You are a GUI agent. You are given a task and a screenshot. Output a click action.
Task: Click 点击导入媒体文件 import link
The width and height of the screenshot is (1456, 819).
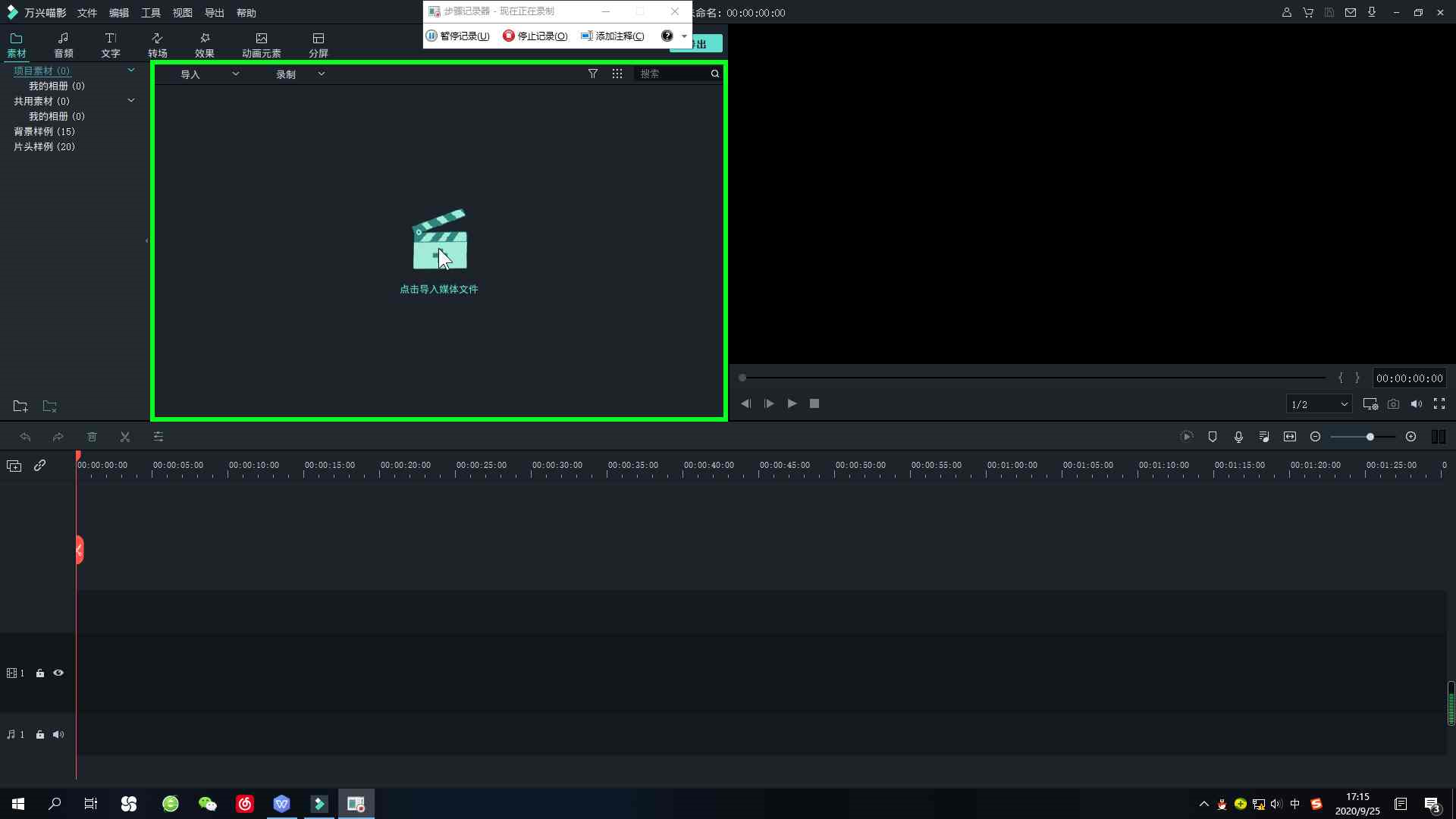[439, 289]
